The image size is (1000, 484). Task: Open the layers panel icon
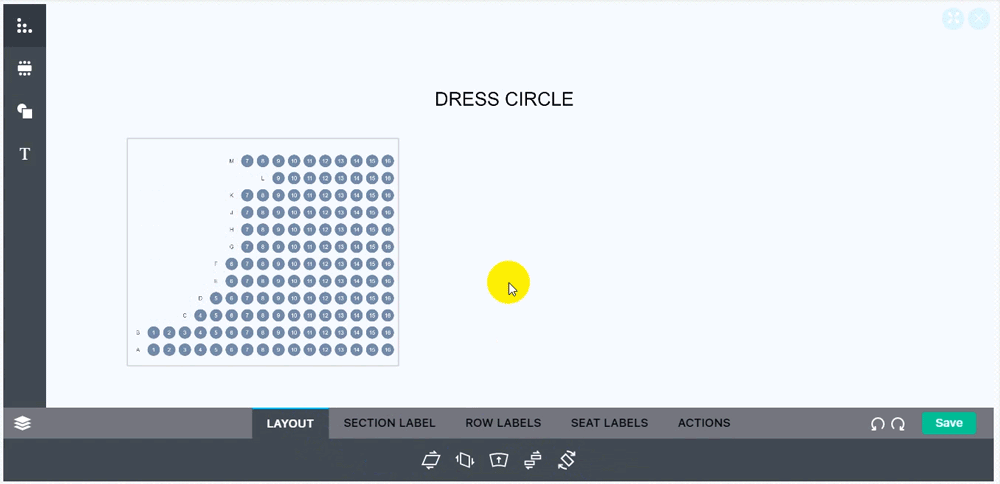(22, 423)
